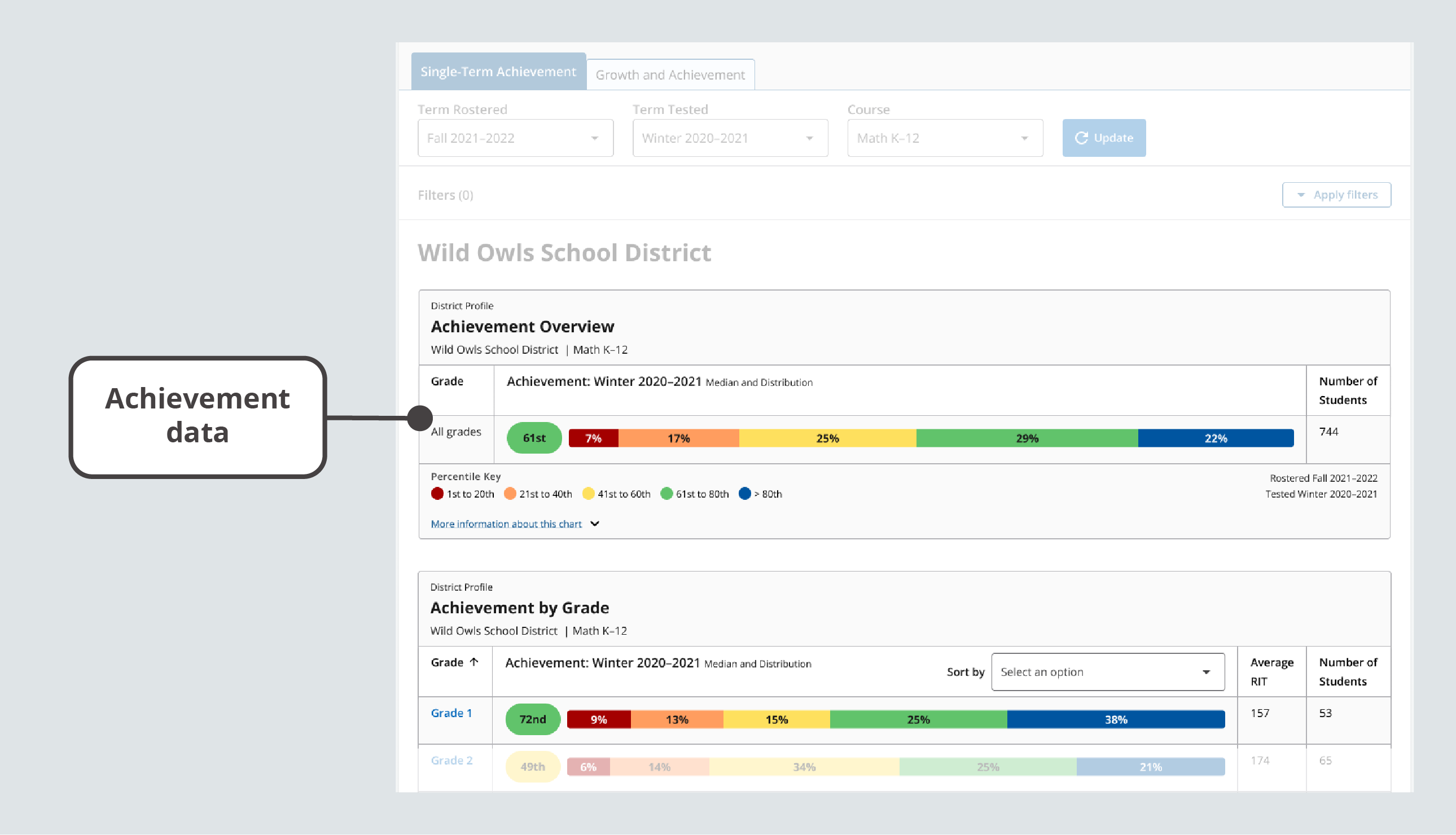Click the Sort by dropdown in Achievement by Grade
The height and width of the screenshot is (835, 1456).
(1107, 671)
